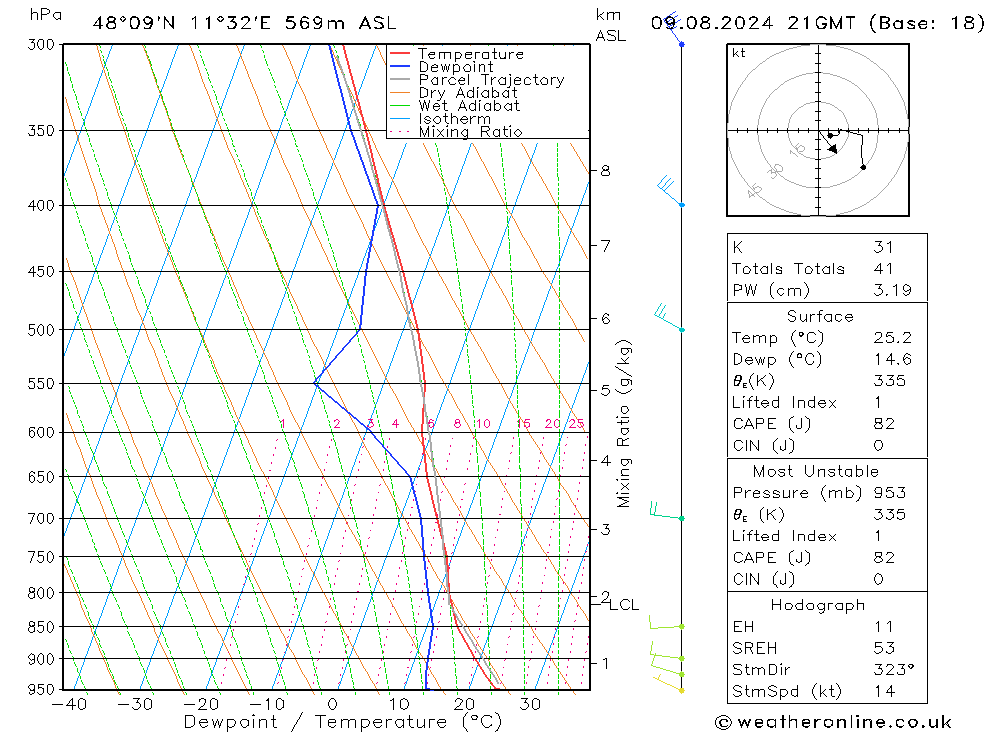This screenshot has height=733, width=1000.
Task: Click the wind barb at 850 hPa
Action: [x=664, y=625]
